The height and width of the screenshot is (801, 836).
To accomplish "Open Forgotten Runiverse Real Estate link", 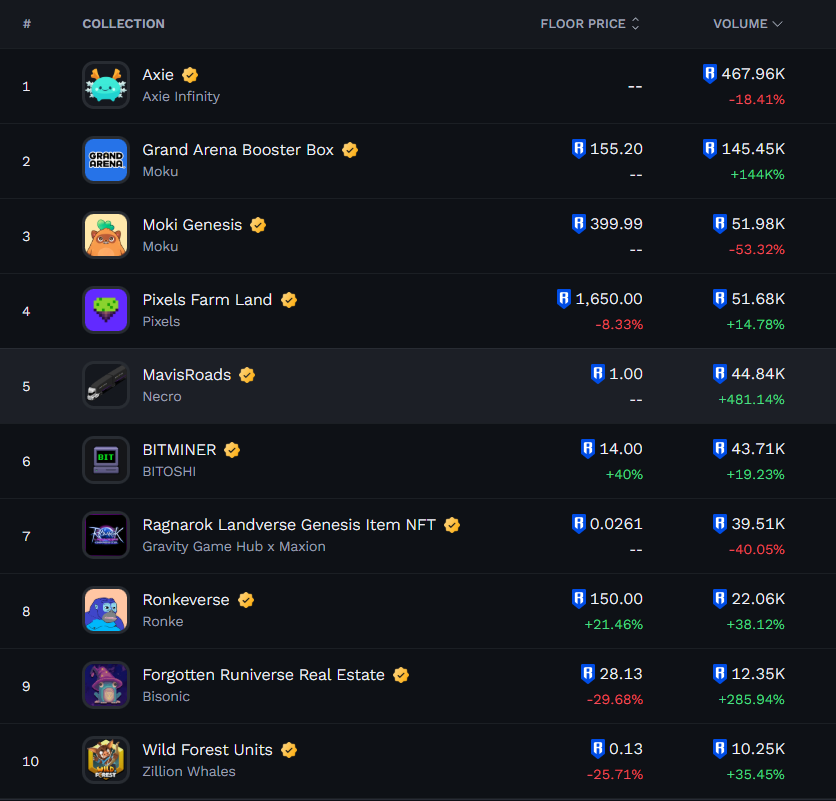I will (x=263, y=676).
